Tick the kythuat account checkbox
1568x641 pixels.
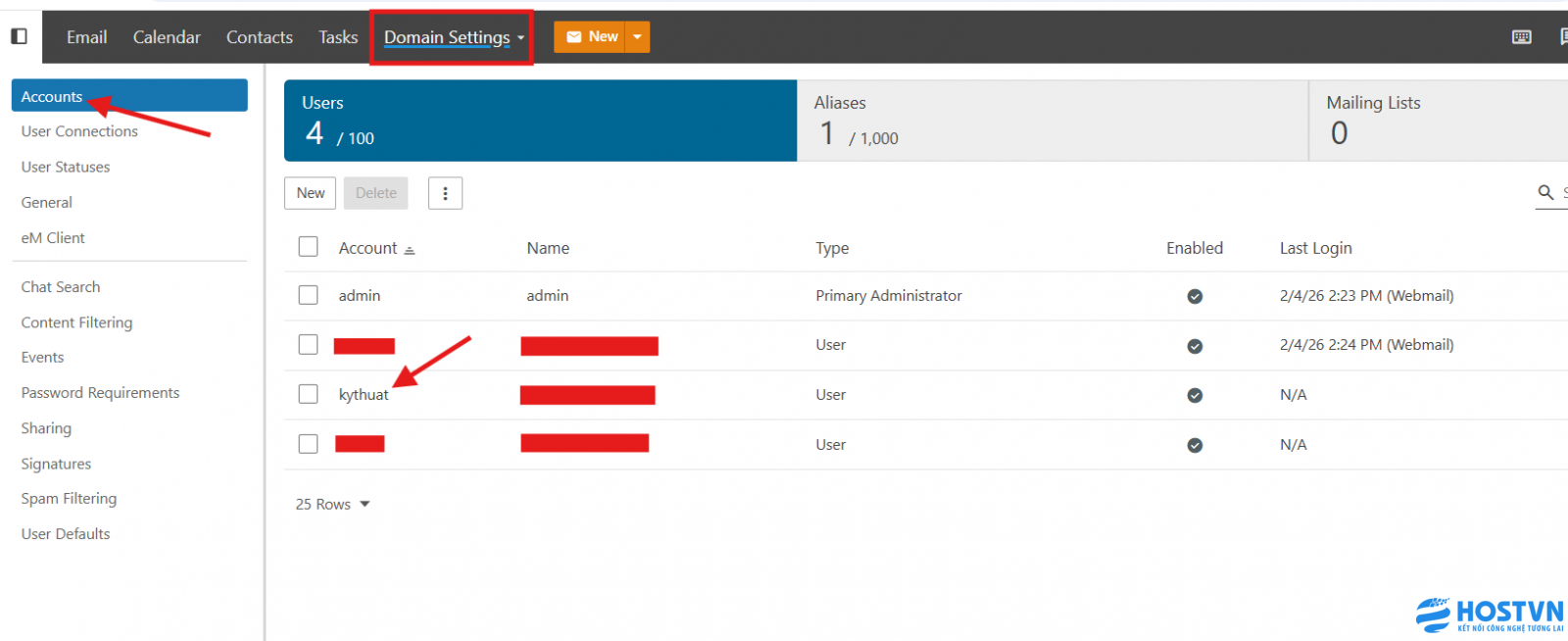point(309,394)
